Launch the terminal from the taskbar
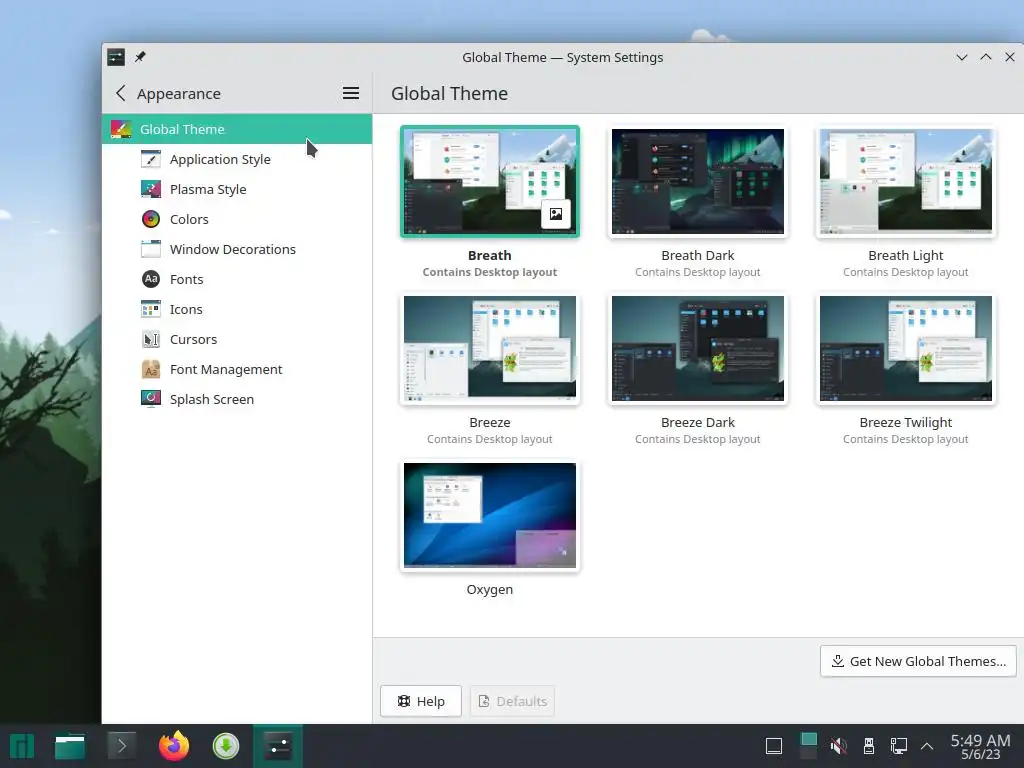1024x768 pixels. click(121, 746)
